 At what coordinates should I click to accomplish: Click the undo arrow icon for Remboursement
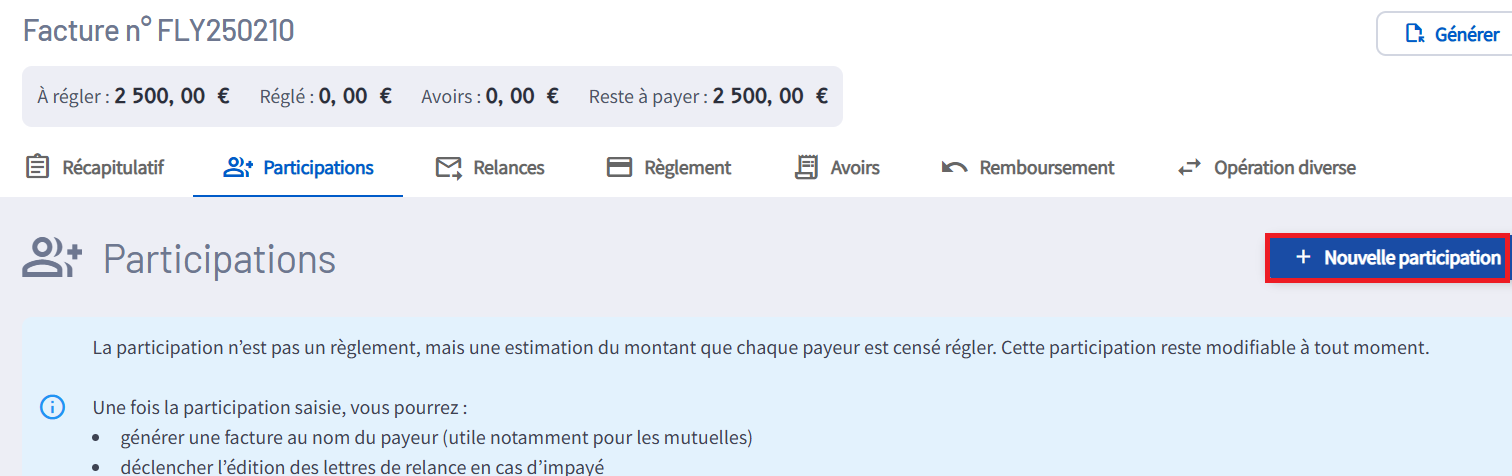[954, 167]
